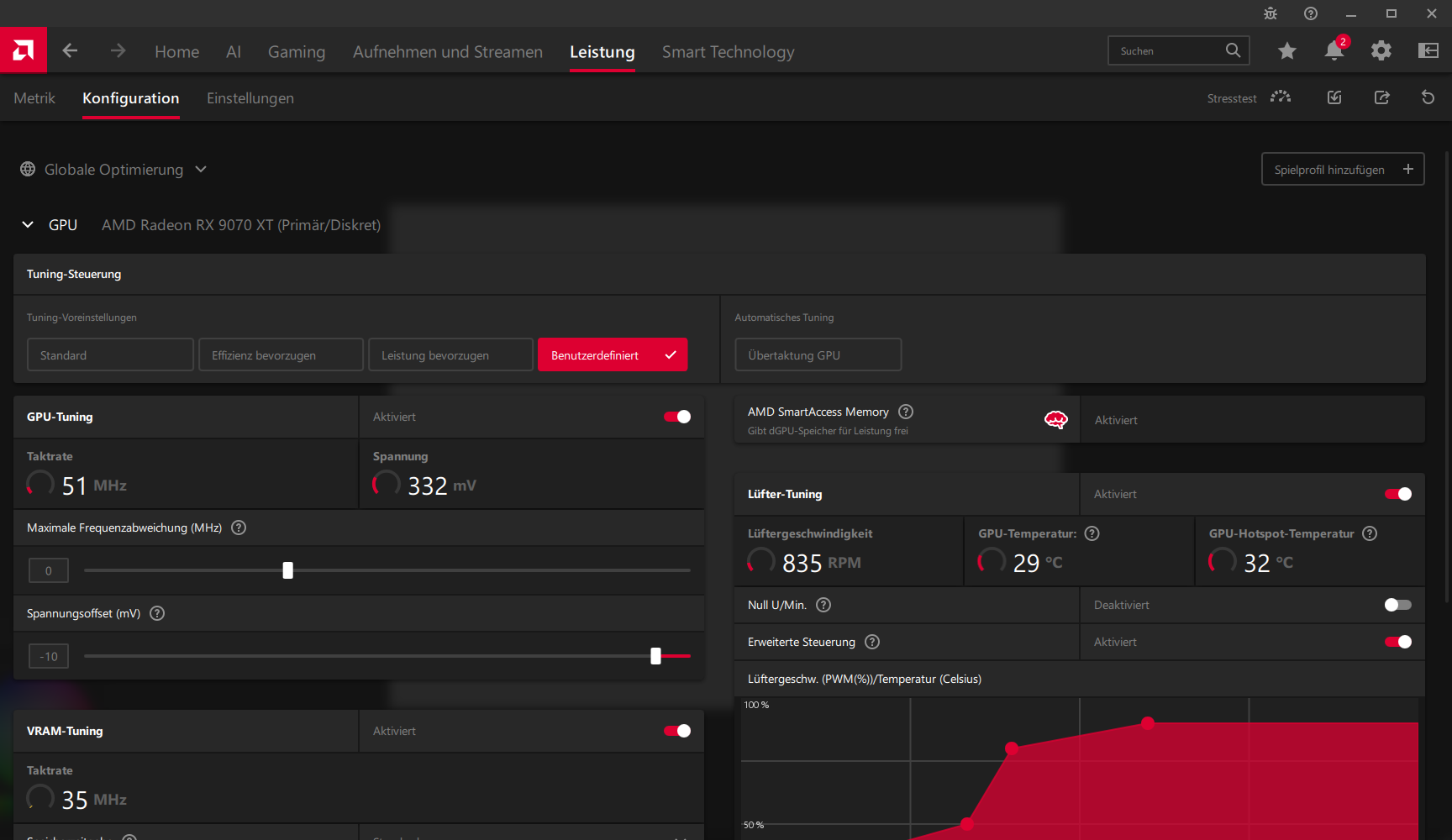Click the frequency offset value box

click(48, 570)
